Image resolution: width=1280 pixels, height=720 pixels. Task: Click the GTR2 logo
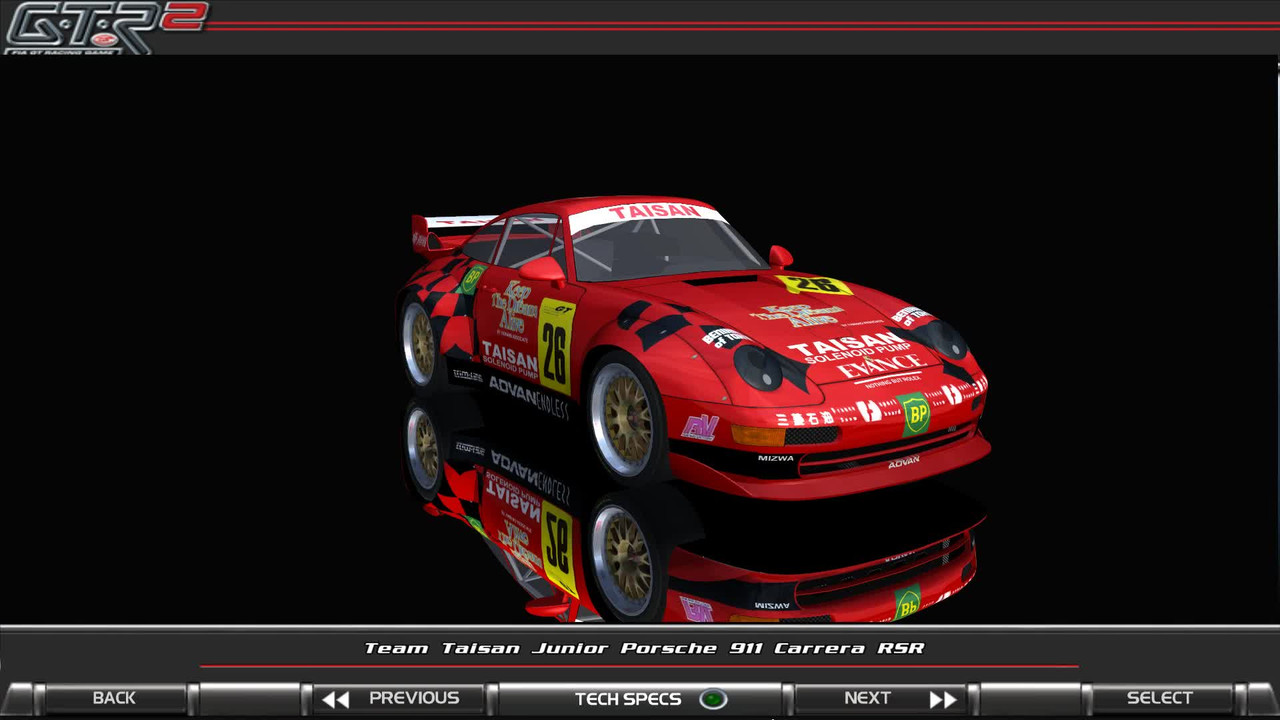coord(105,27)
